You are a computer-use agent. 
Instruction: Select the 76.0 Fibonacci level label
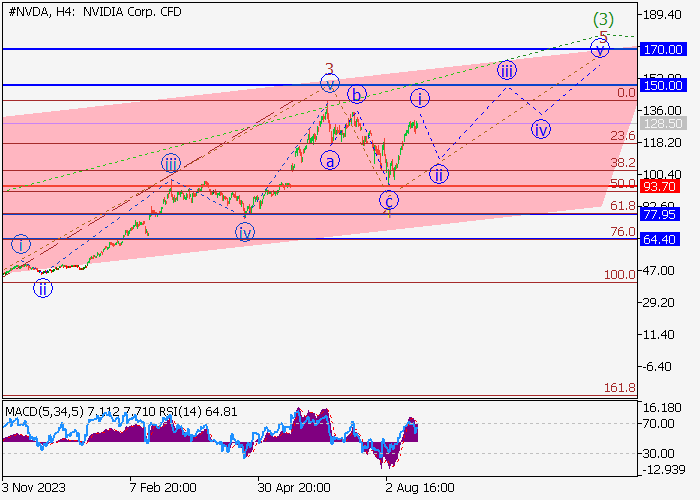623,231
